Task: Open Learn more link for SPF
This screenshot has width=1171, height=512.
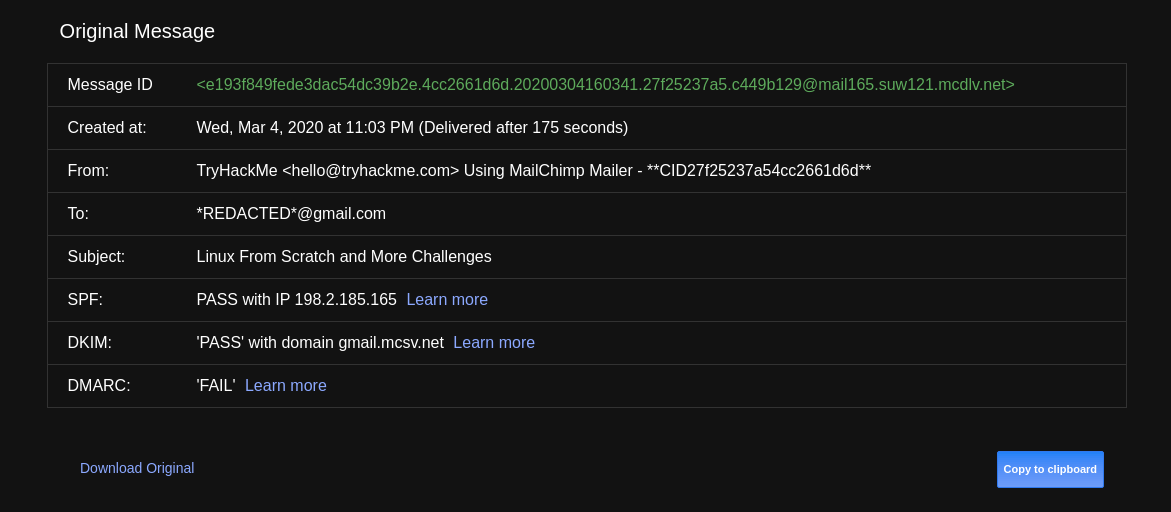Action: (x=447, y=300)
